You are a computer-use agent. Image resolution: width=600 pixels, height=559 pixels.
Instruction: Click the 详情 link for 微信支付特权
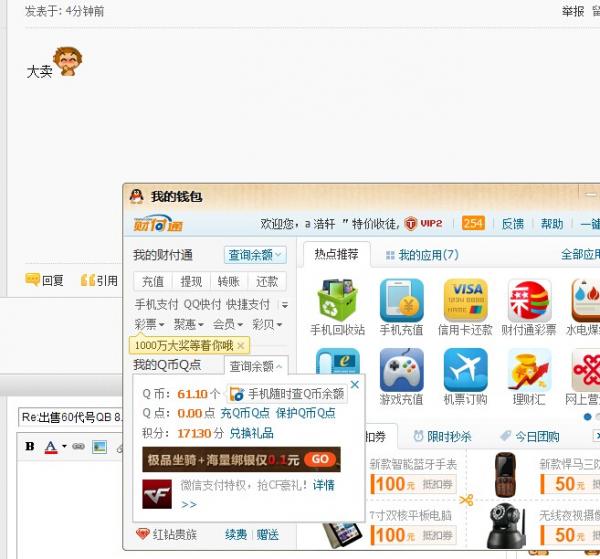(324, 485)
